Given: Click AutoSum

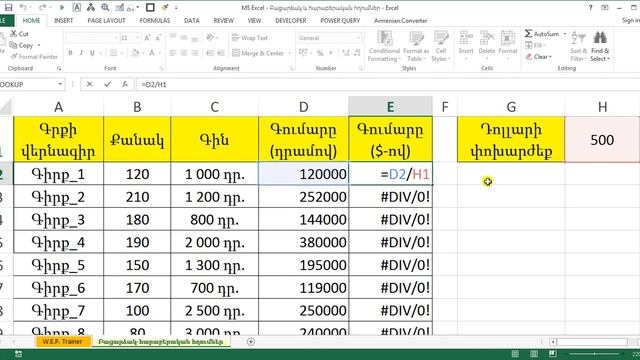Looking at the screenshot, I should 542,34.
